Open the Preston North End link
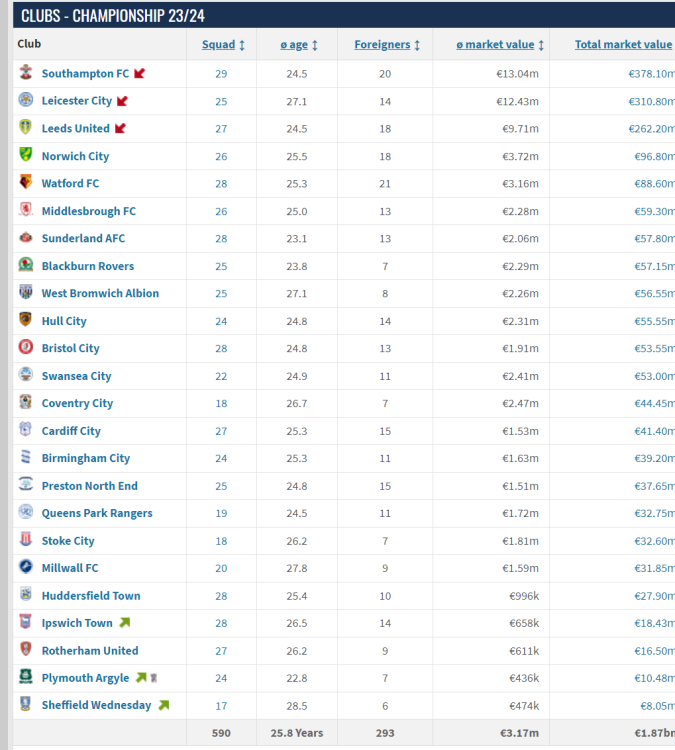This screenshot has width=675, height=750. pos(89,486)
